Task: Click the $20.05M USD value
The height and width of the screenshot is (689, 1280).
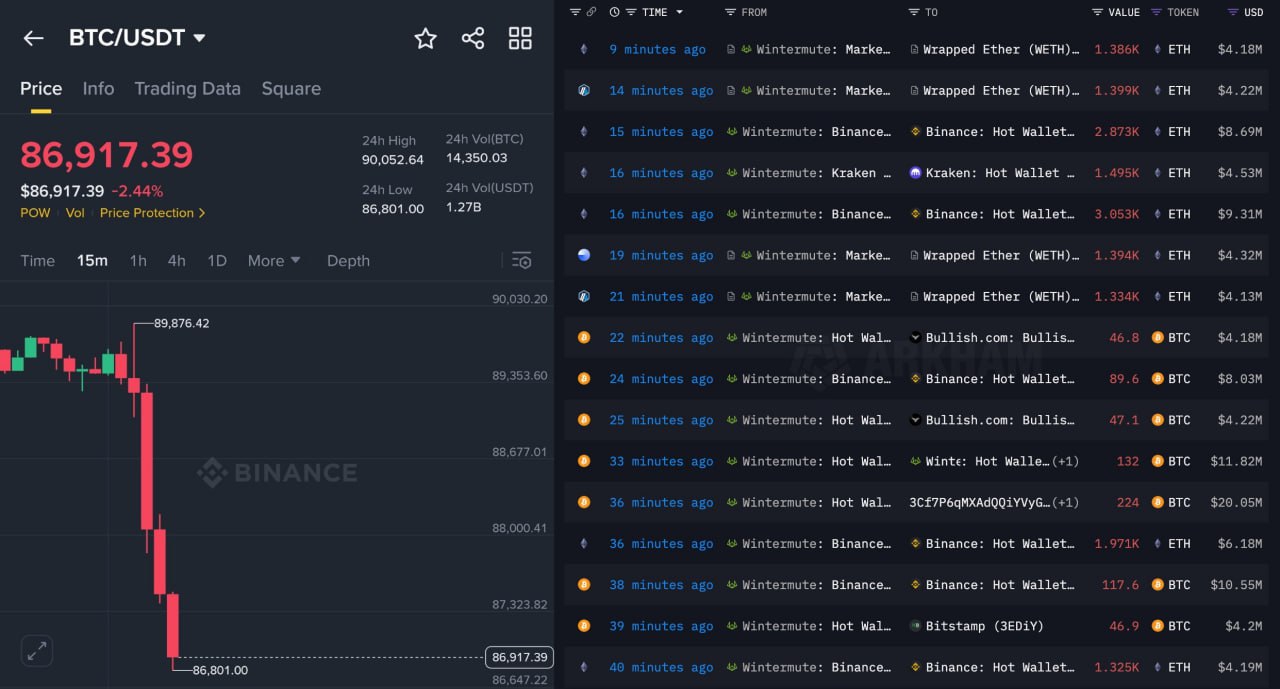Action: click(1235, 502)
